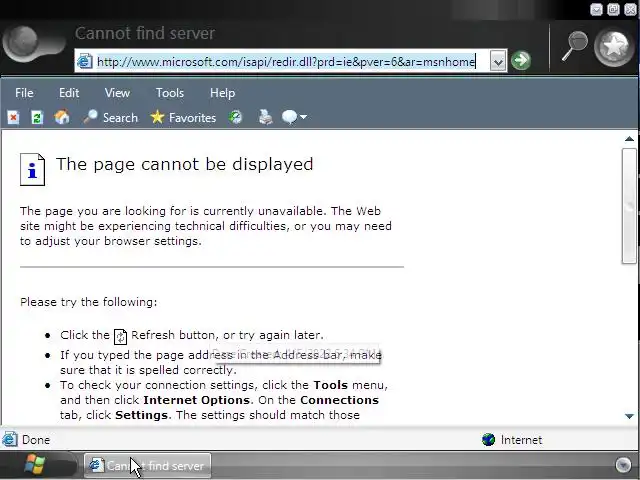Screen dimensions: 640x480
Task: Open the Messenger speech bubble icon
Action: [x=289, y=118]
